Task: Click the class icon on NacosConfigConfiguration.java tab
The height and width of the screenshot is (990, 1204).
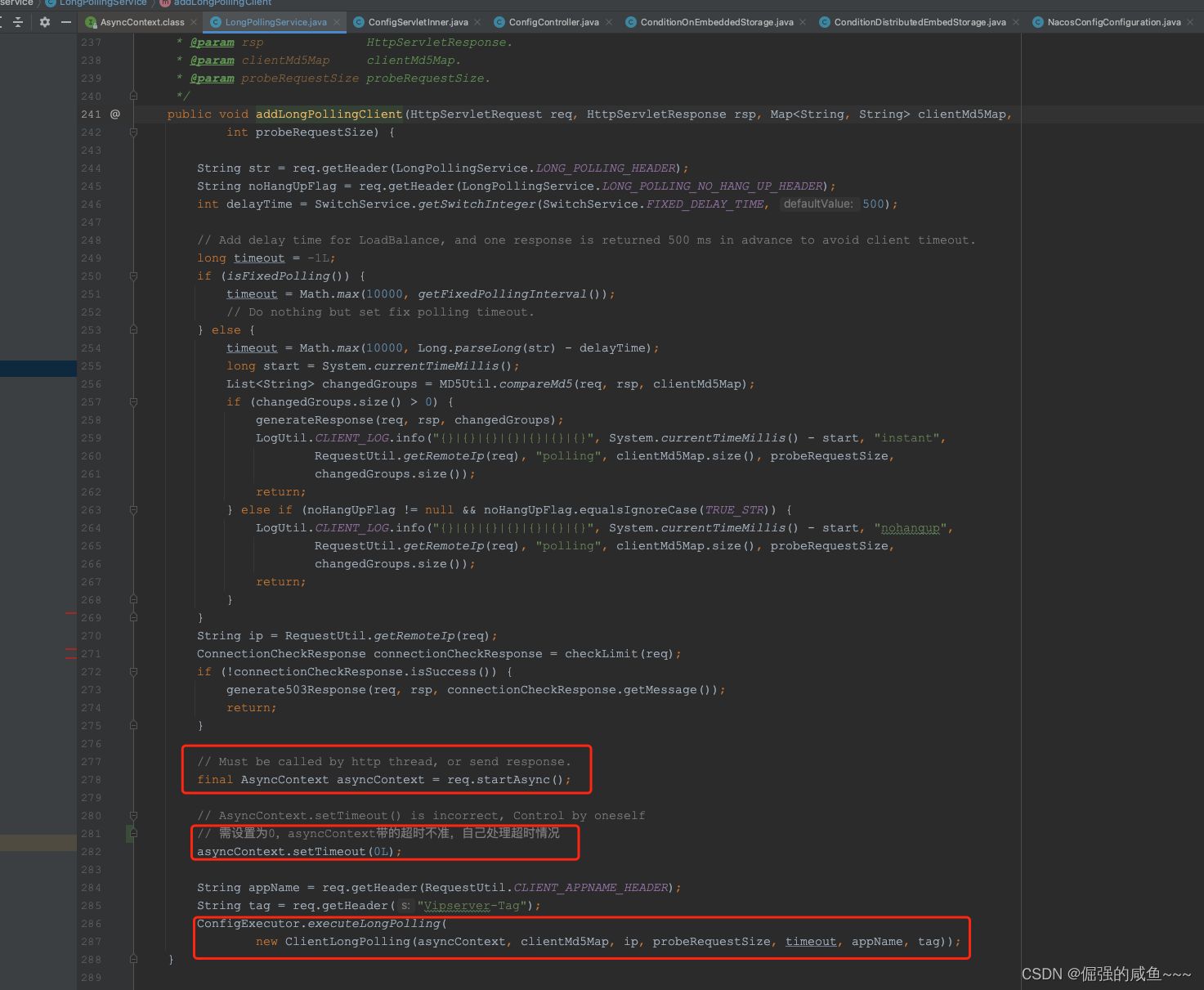Action: 1036,22
